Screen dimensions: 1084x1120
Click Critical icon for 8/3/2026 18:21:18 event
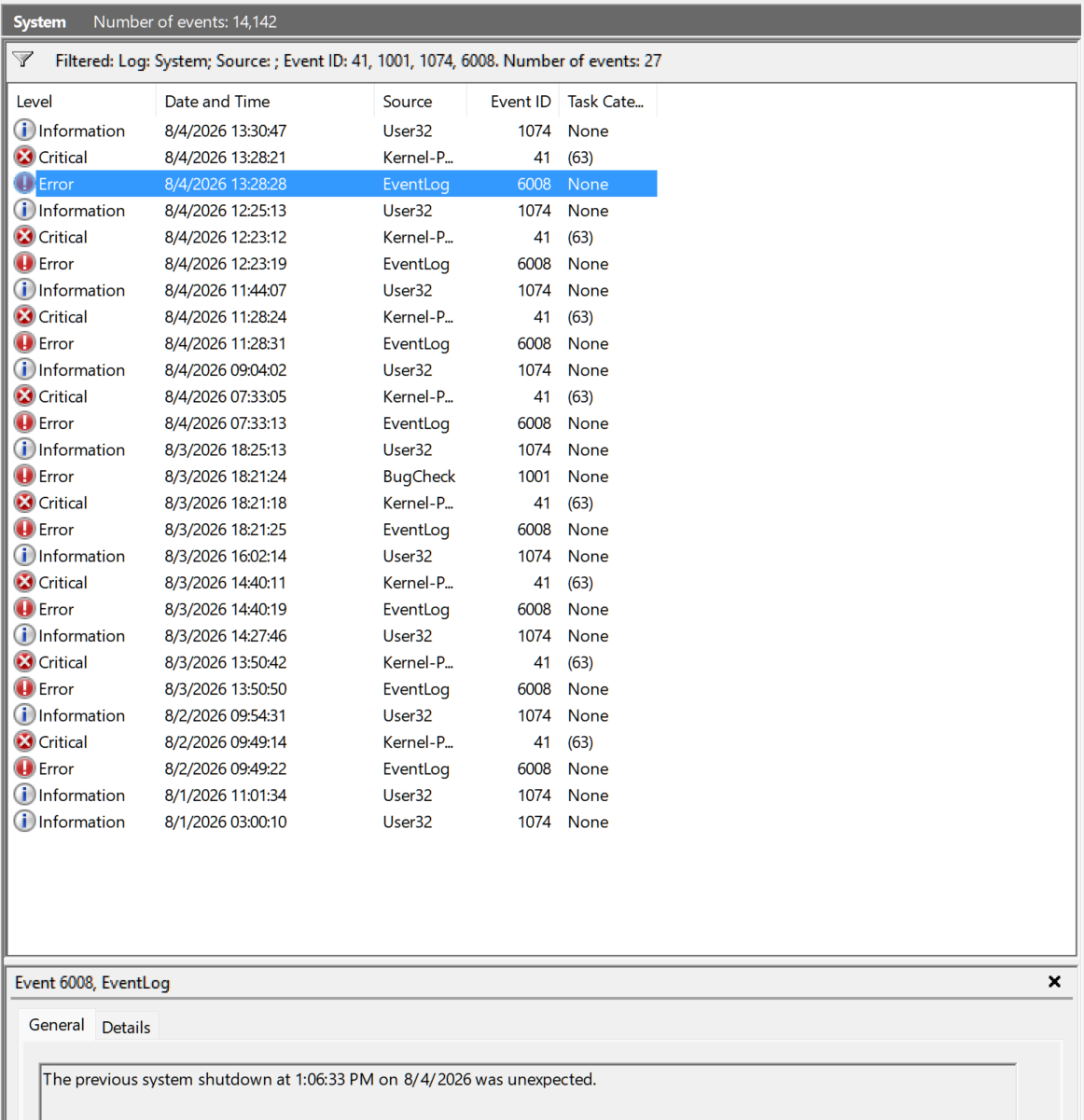coord(25,502)
